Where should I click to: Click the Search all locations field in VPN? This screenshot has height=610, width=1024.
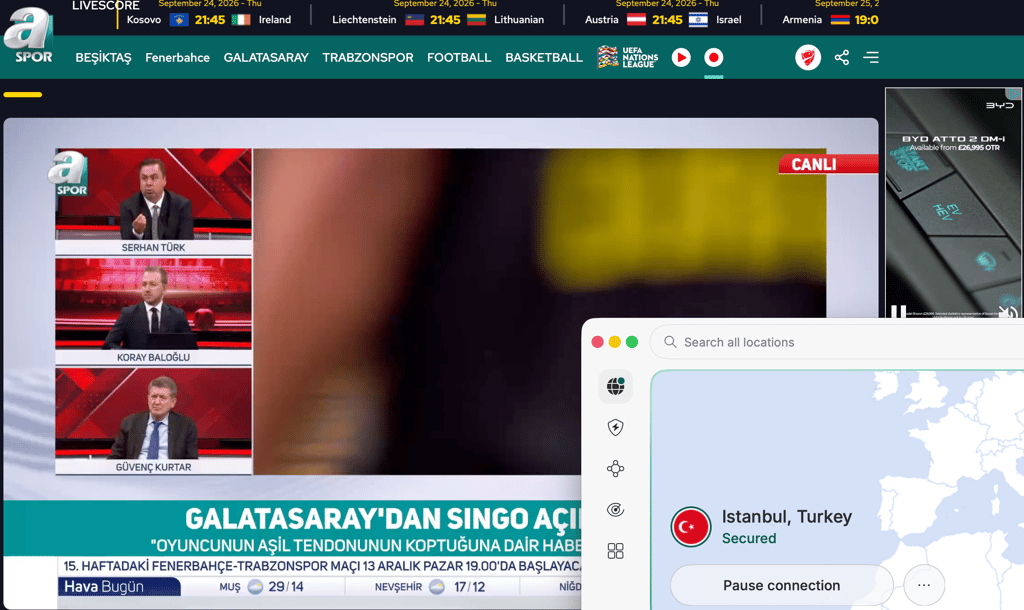837,342
